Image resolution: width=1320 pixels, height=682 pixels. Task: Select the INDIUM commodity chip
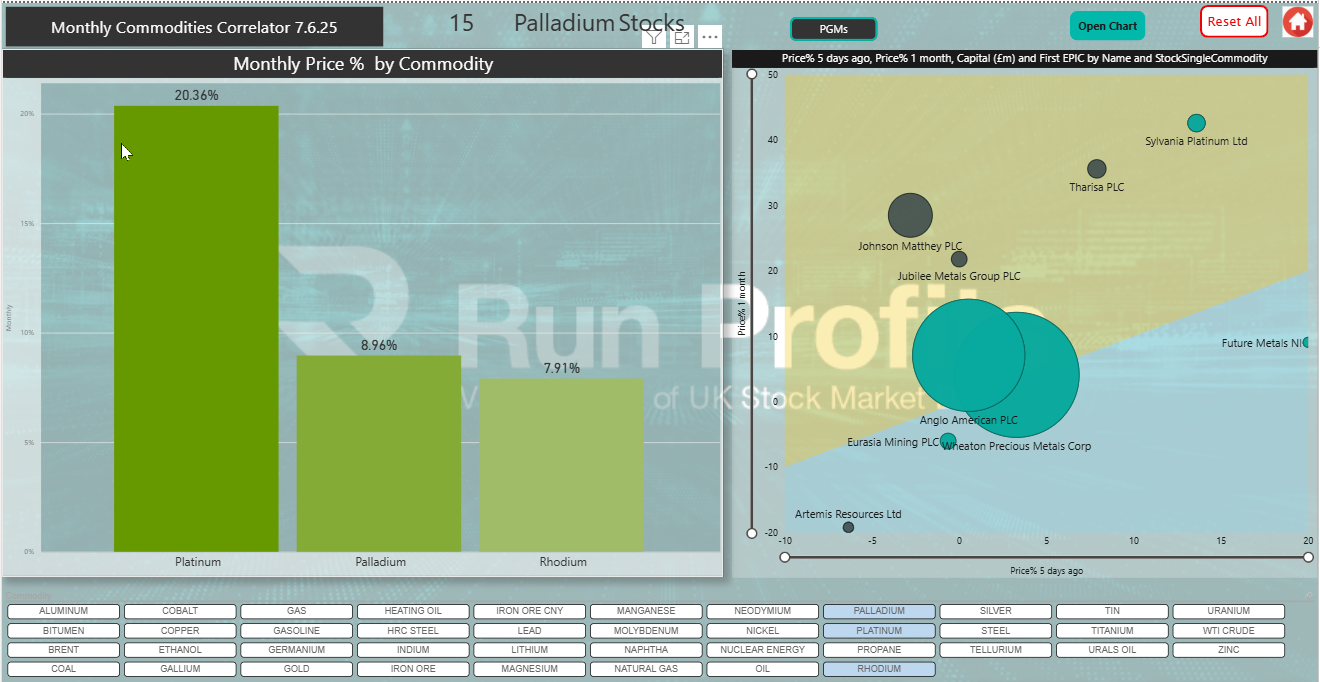pos(413,650)
